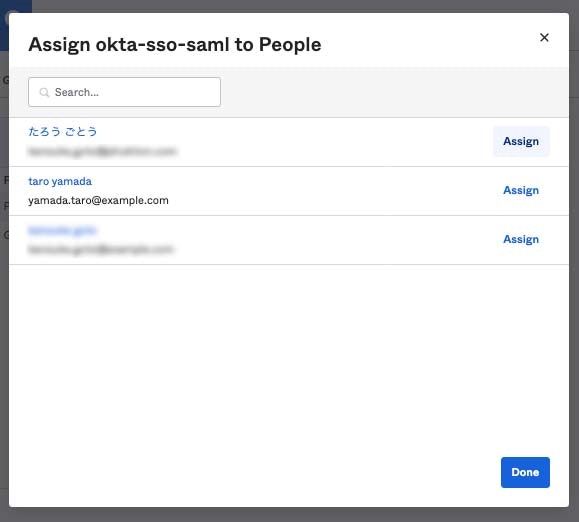Screen dimensions: 579x522
Task: Click the Done button
Action: [525, 472]
